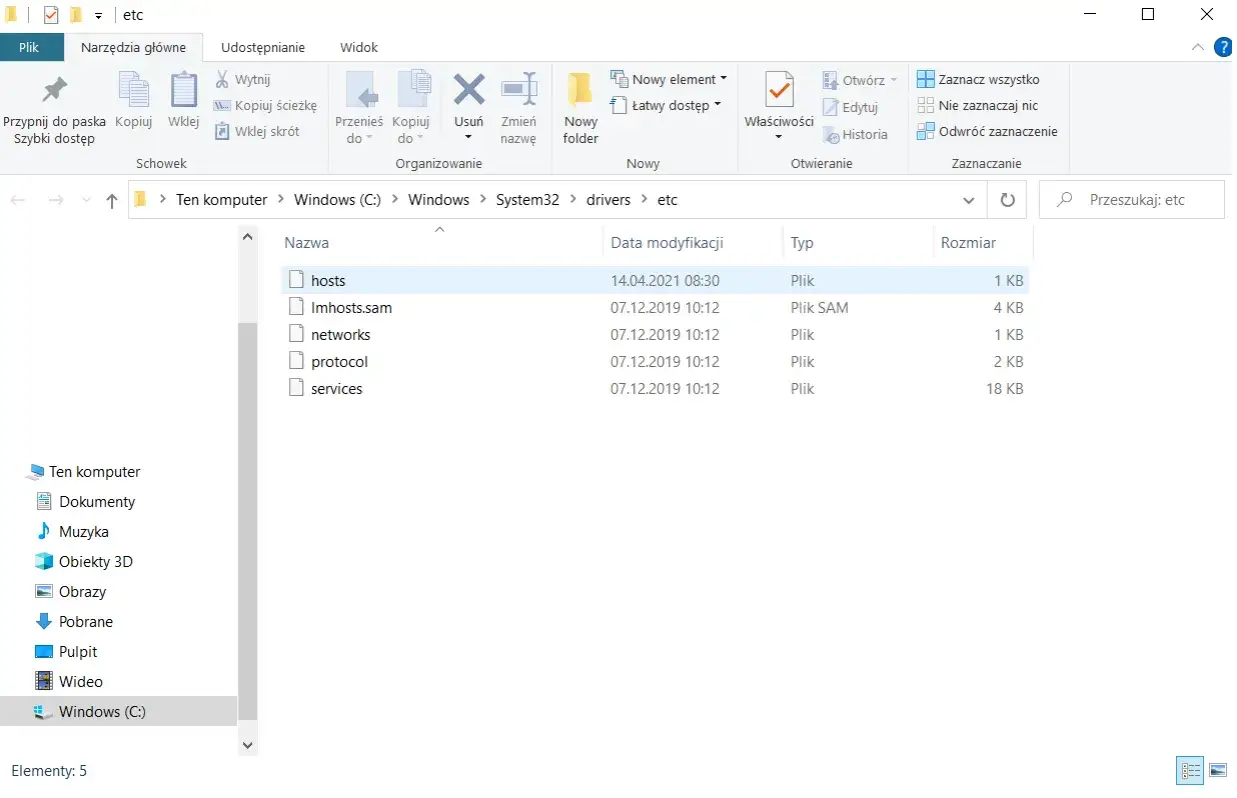The height and width of the screenshot is (798, 1237).
Task: Click the refresh button beside address bar
Action: [1007, 200]
